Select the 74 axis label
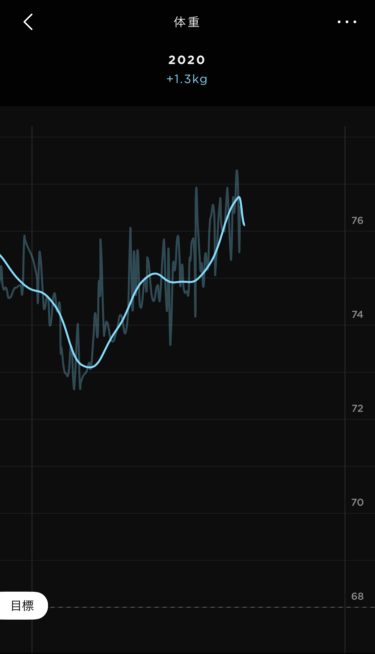This screenshot has width=375, height=654. (357, 314)
